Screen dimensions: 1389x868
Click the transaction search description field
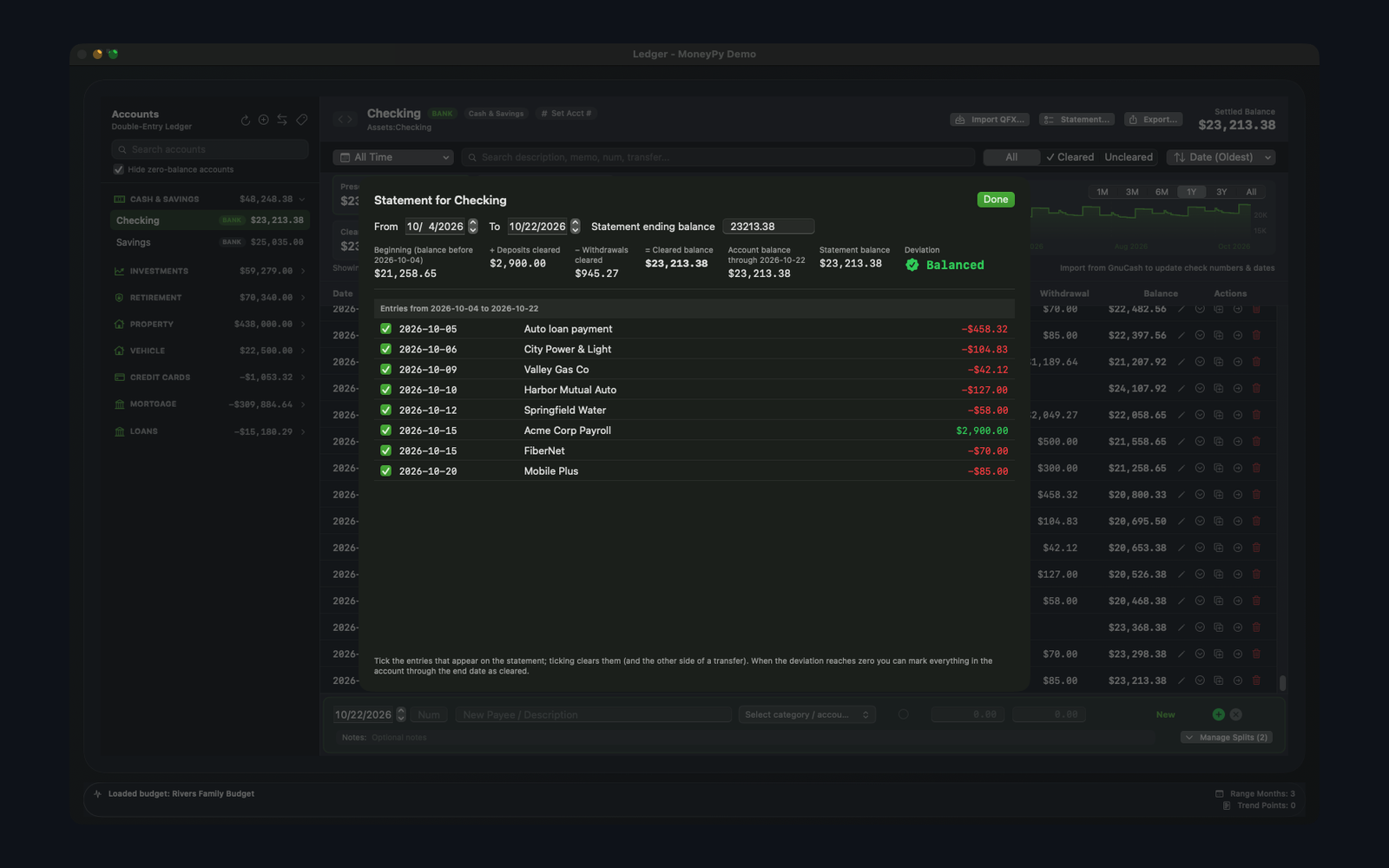tap(718, 157)
